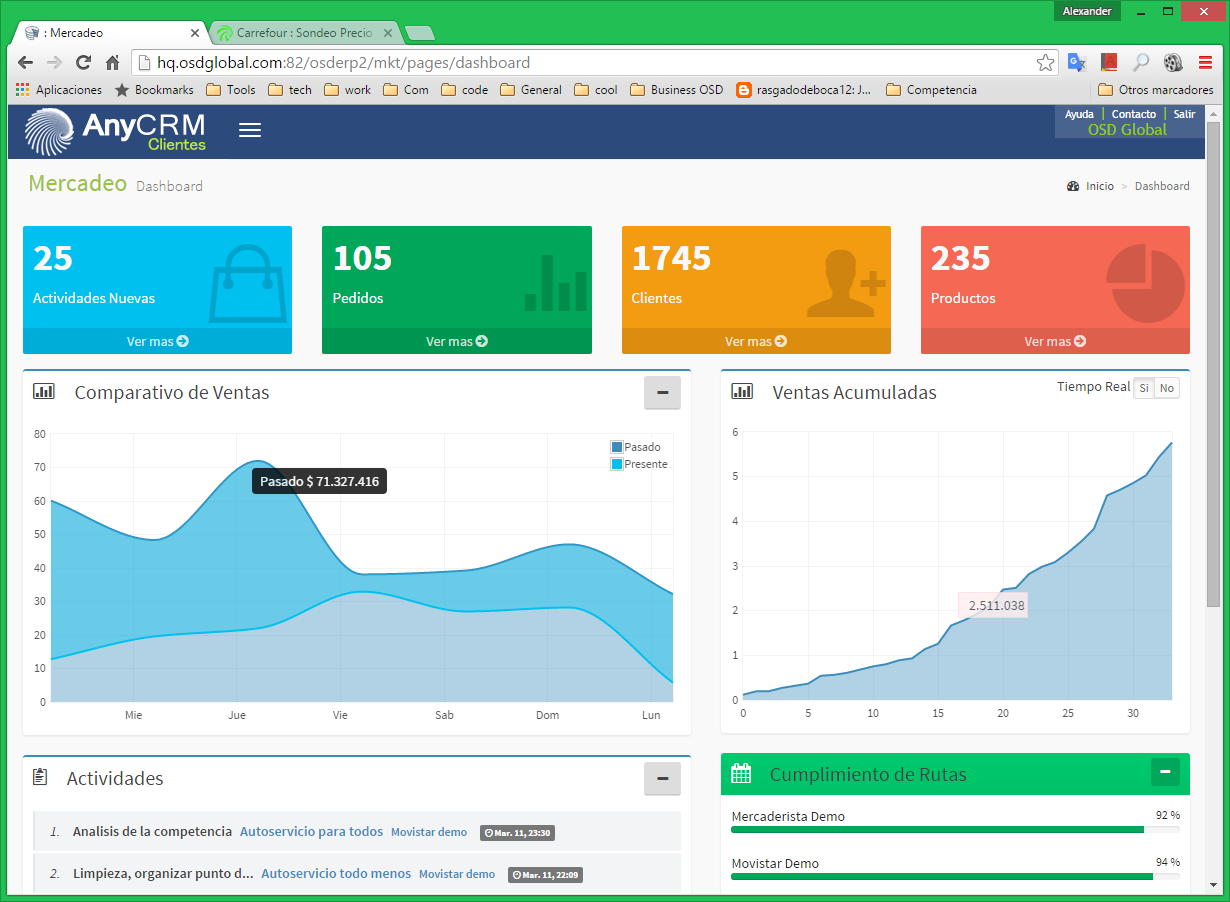Screen dimensions: 1230x902
Task: Open the Chrome menu button
Action: point(1204,62)
